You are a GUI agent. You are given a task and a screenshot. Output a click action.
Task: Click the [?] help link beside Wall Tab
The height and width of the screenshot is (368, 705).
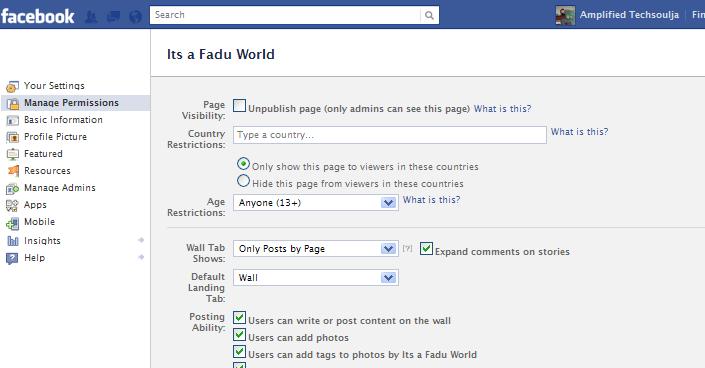[407, 248]
